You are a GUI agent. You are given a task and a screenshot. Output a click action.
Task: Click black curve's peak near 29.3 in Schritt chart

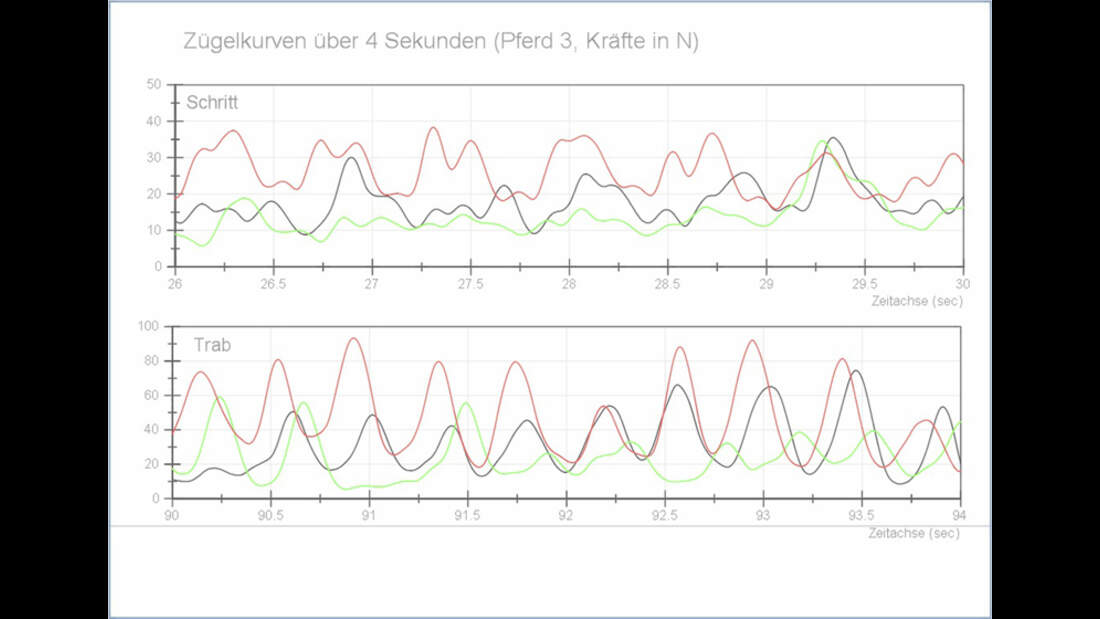[833, 138]
